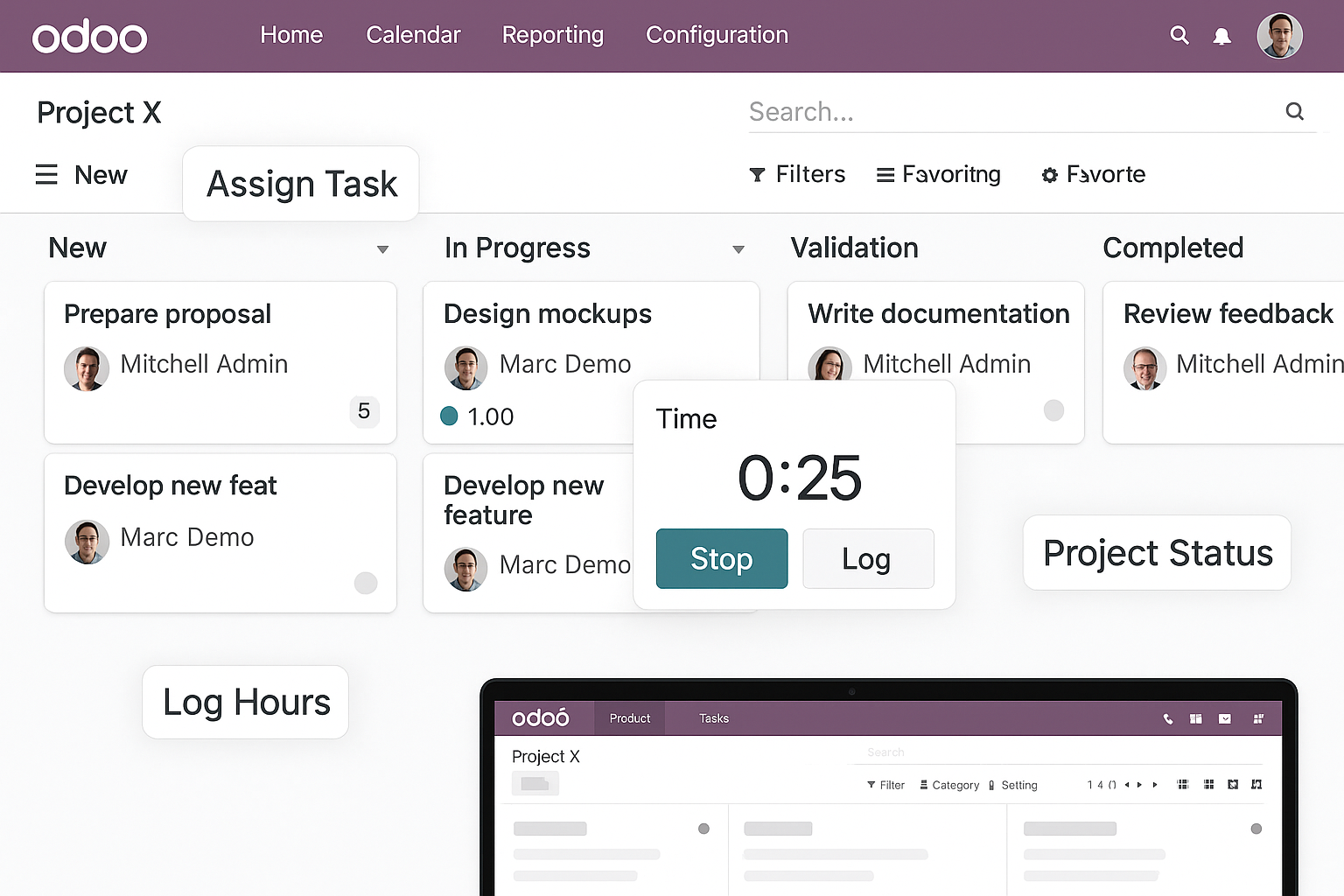Click the Filters funnel icon

pos(757,175)
